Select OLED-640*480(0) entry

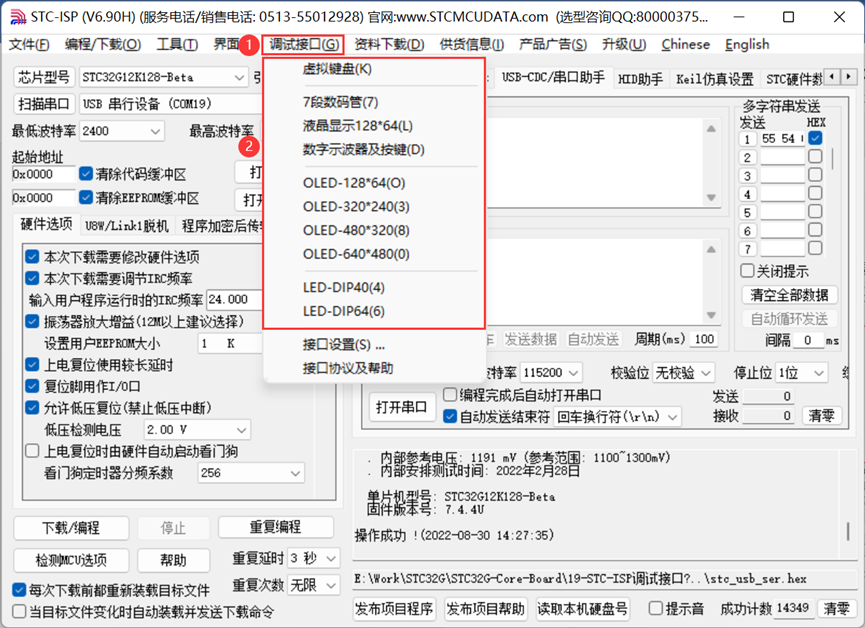pos(374,254)
